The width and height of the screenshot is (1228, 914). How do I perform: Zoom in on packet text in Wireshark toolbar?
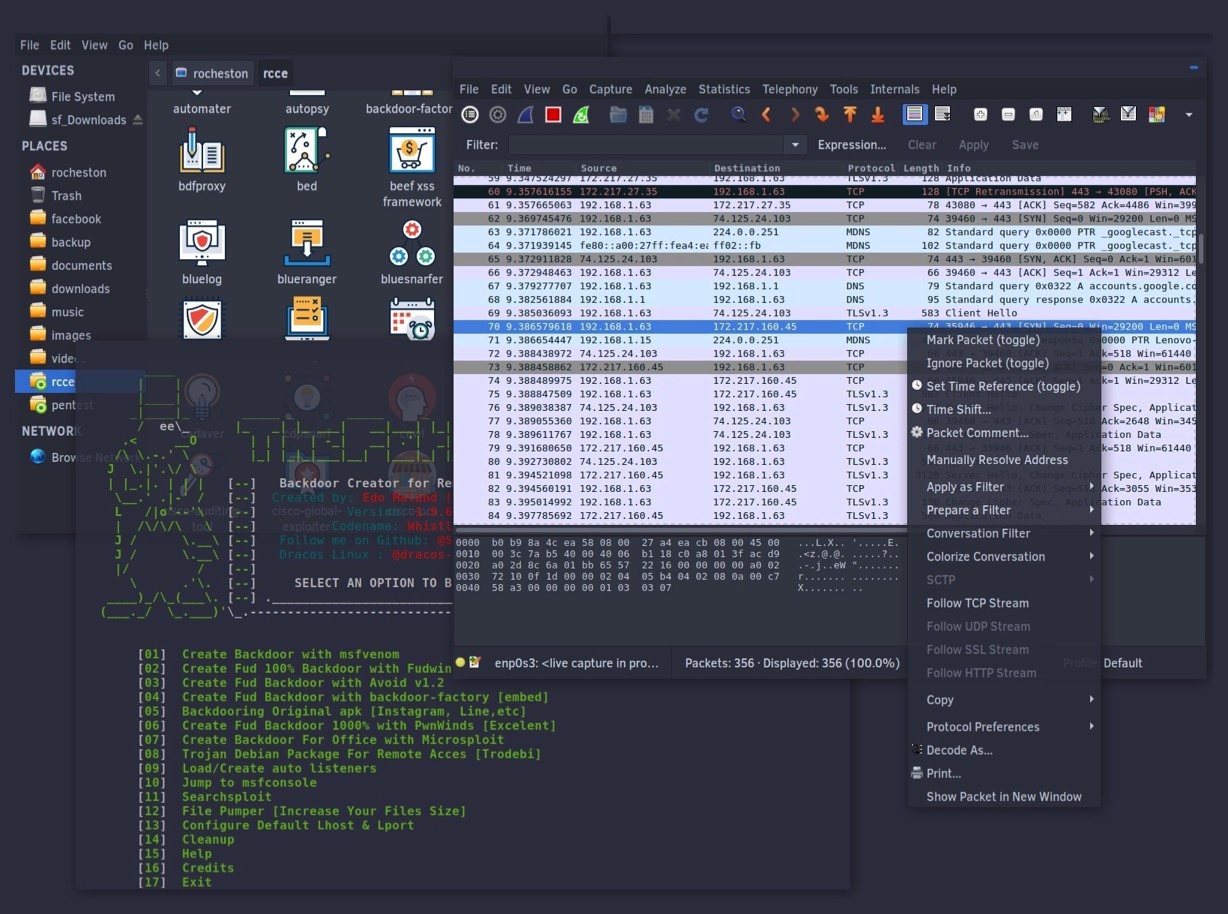coord(981,115)
